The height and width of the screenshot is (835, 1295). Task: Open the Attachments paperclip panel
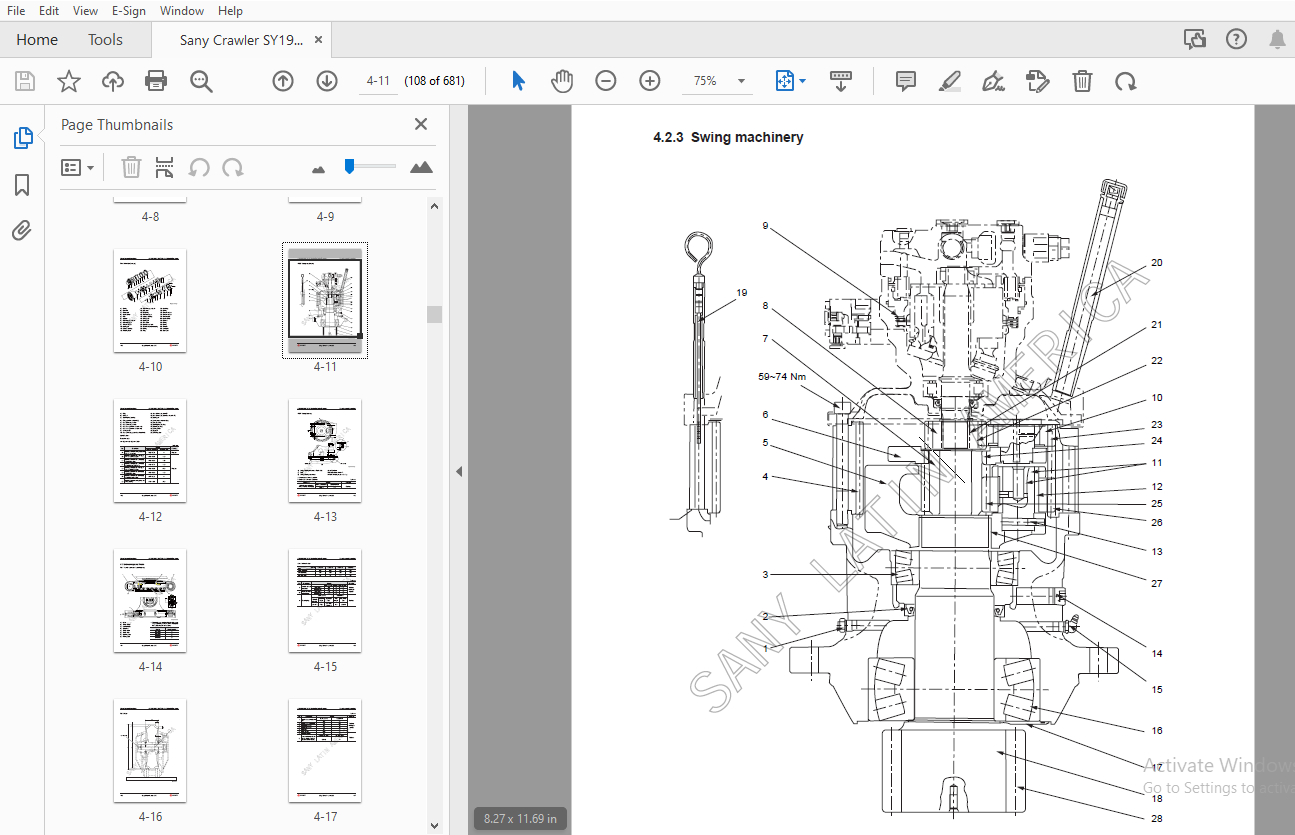[22, 231]
